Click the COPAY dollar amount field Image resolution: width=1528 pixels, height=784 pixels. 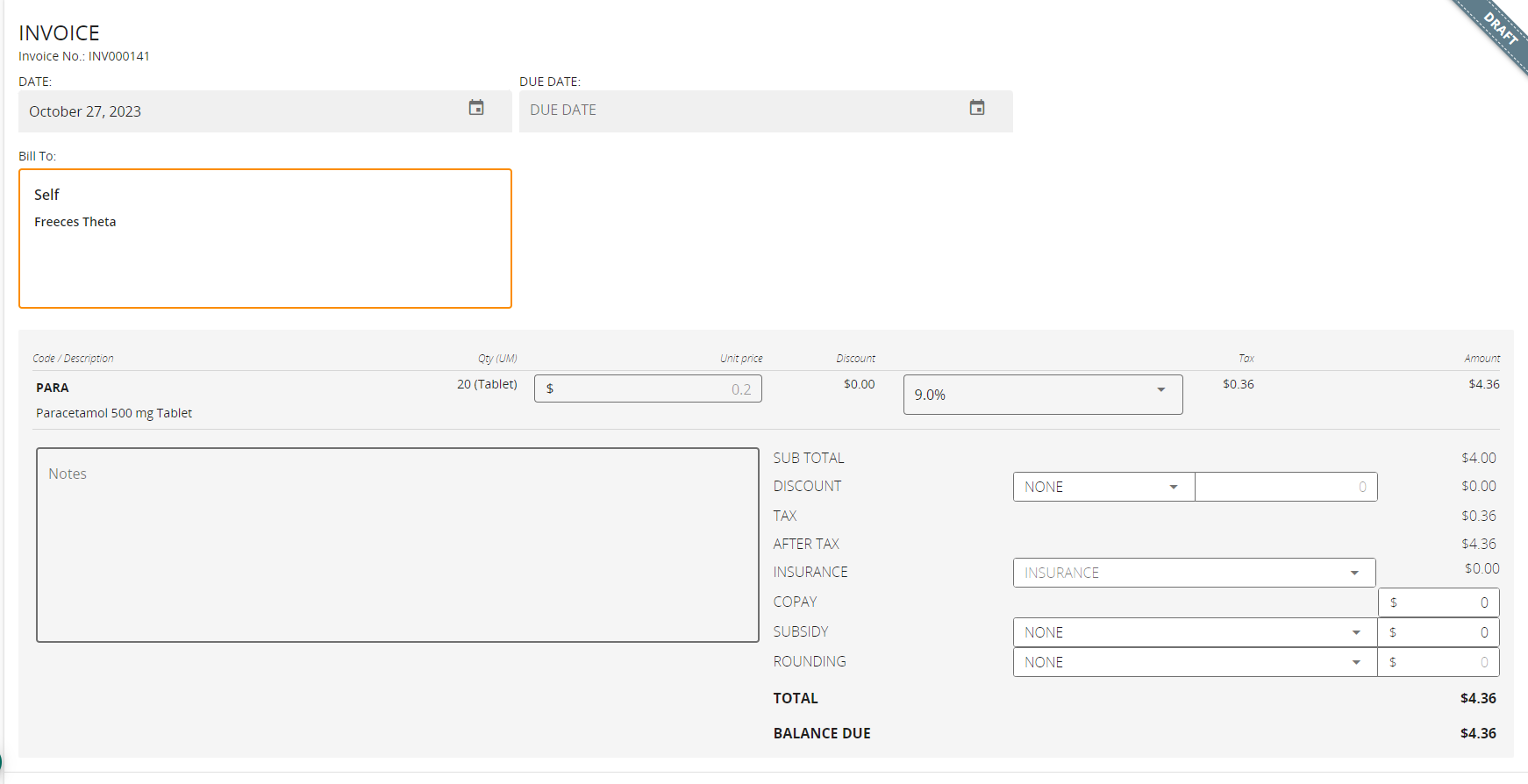pyautogui.click(x=1439, y=602)
